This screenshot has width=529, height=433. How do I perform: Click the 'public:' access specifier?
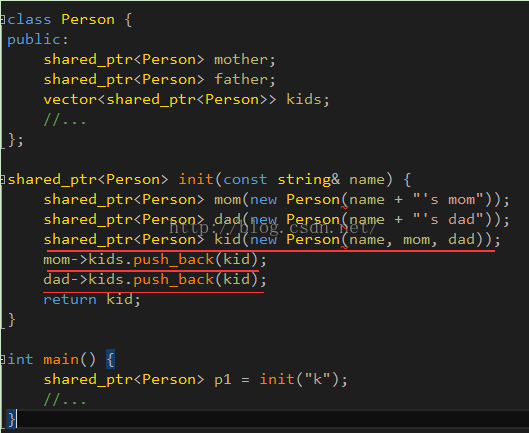pos(38,40)
